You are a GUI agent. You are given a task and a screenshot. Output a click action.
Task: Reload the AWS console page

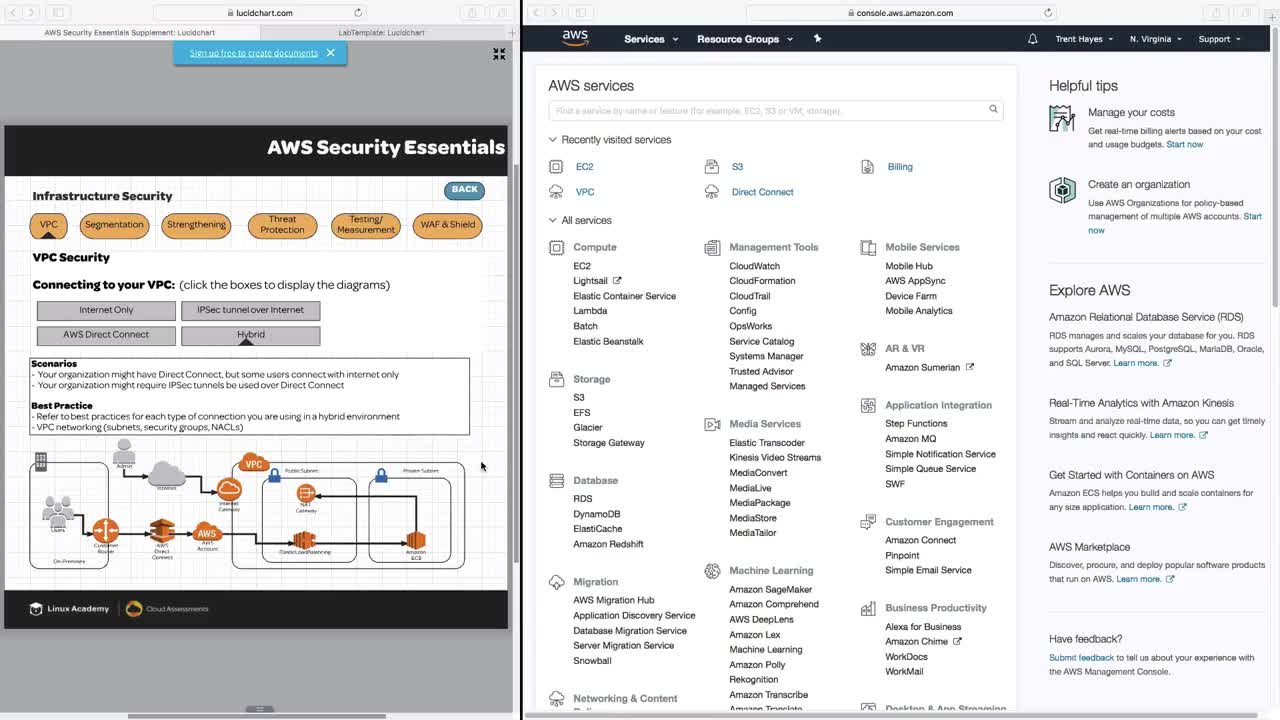(x=1048, y=13)
